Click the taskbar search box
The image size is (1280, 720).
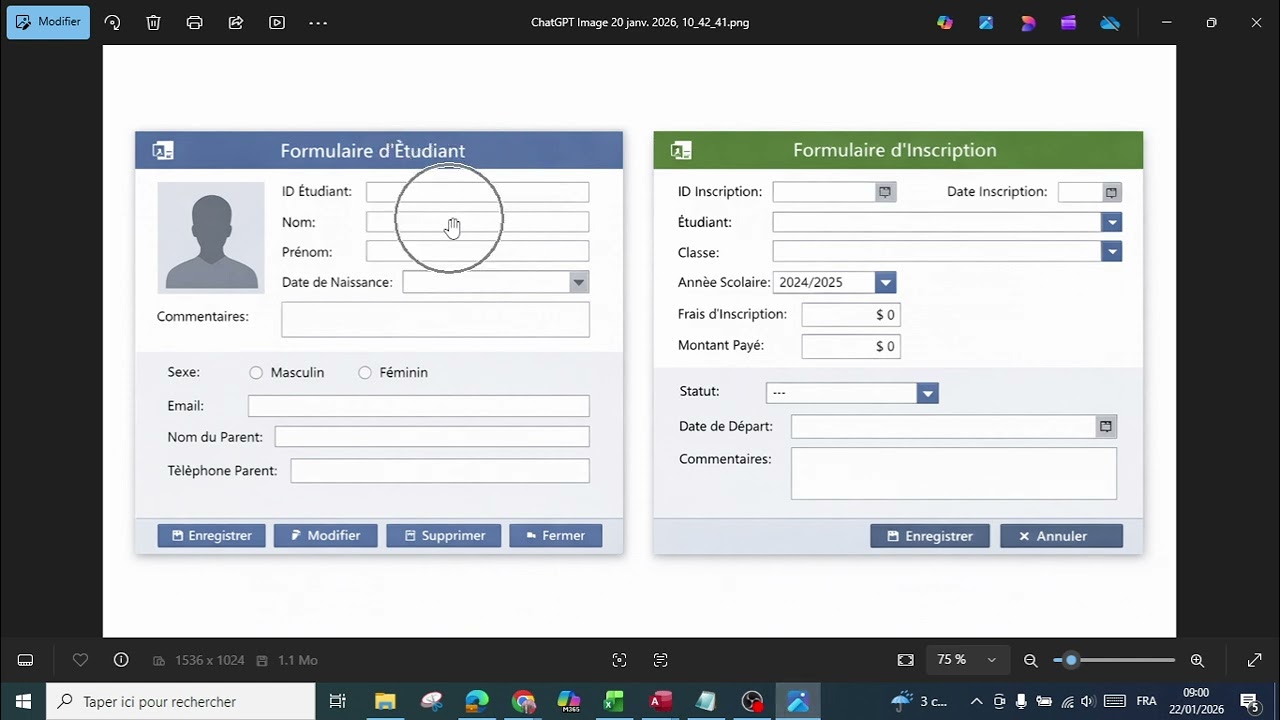pyautogui.click(x=181, y=702)
